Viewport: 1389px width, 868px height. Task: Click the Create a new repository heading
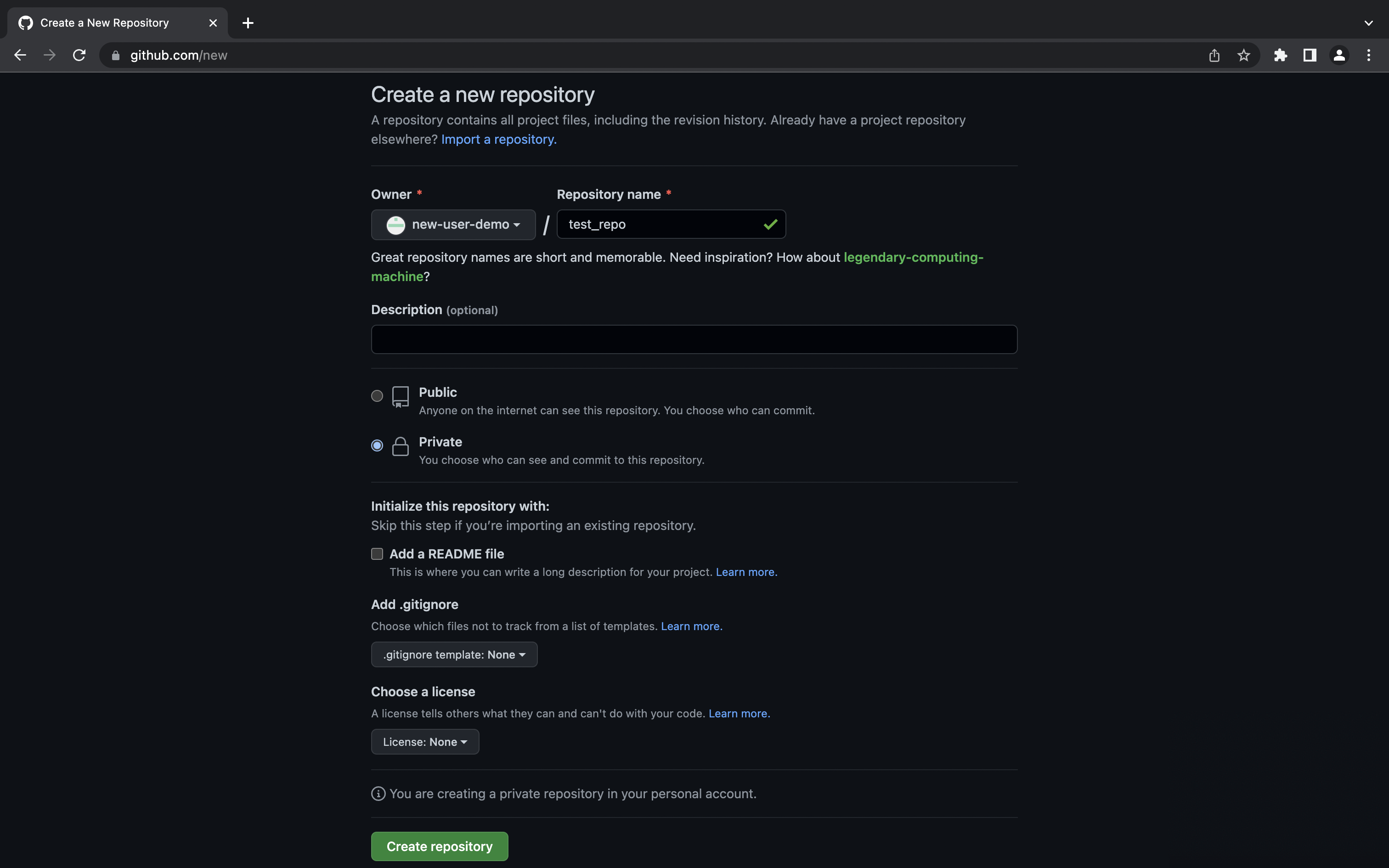click(483, 95)
